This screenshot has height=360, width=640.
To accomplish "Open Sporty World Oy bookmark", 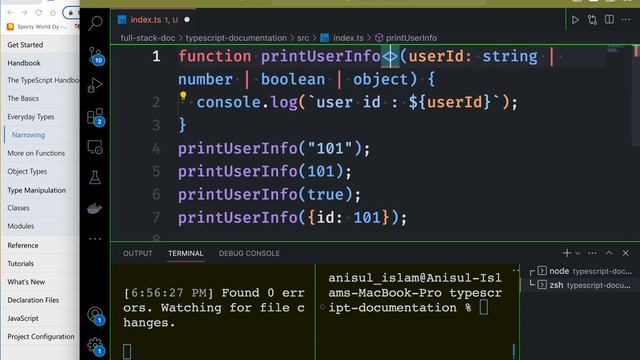I will tap(37, 27).
